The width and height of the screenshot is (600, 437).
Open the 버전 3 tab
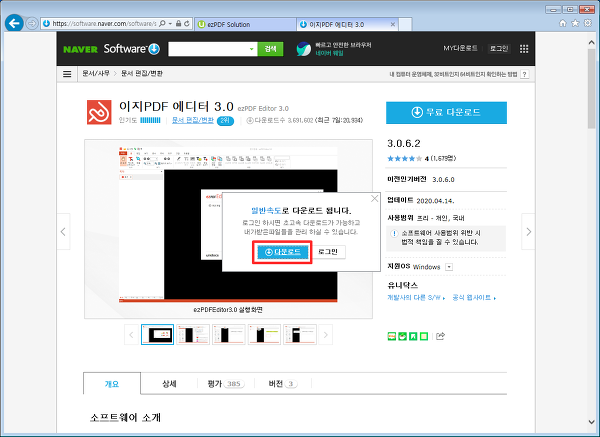coord(283,384)
